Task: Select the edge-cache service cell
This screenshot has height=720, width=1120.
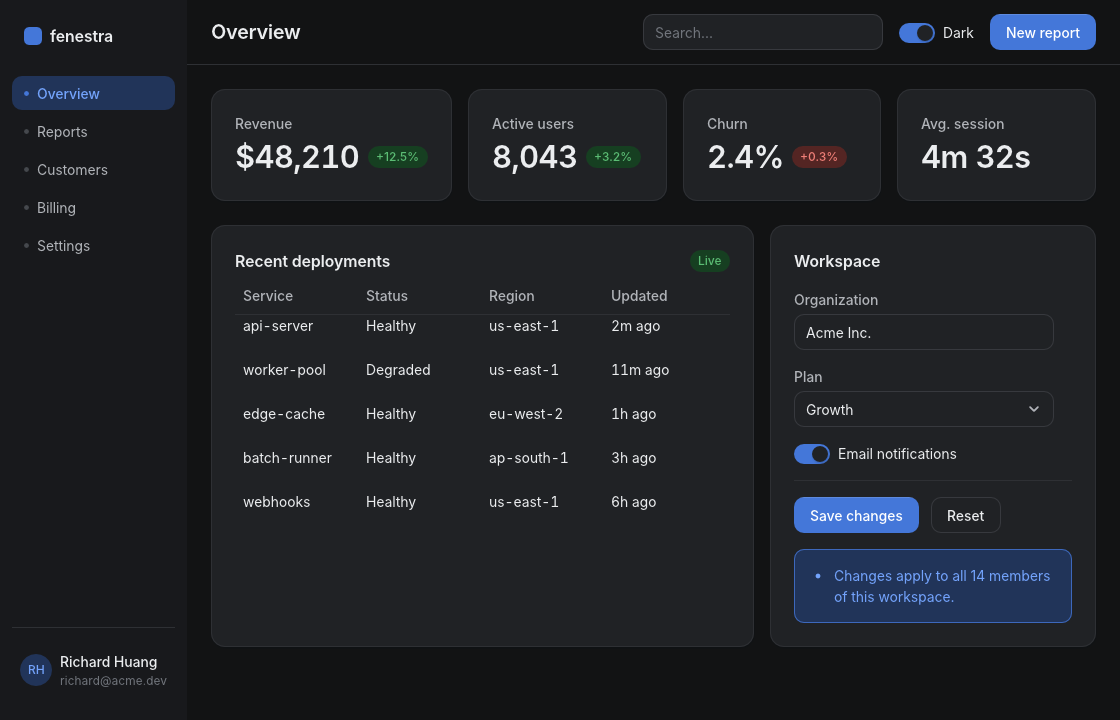Action: click(x=284, y=414)
